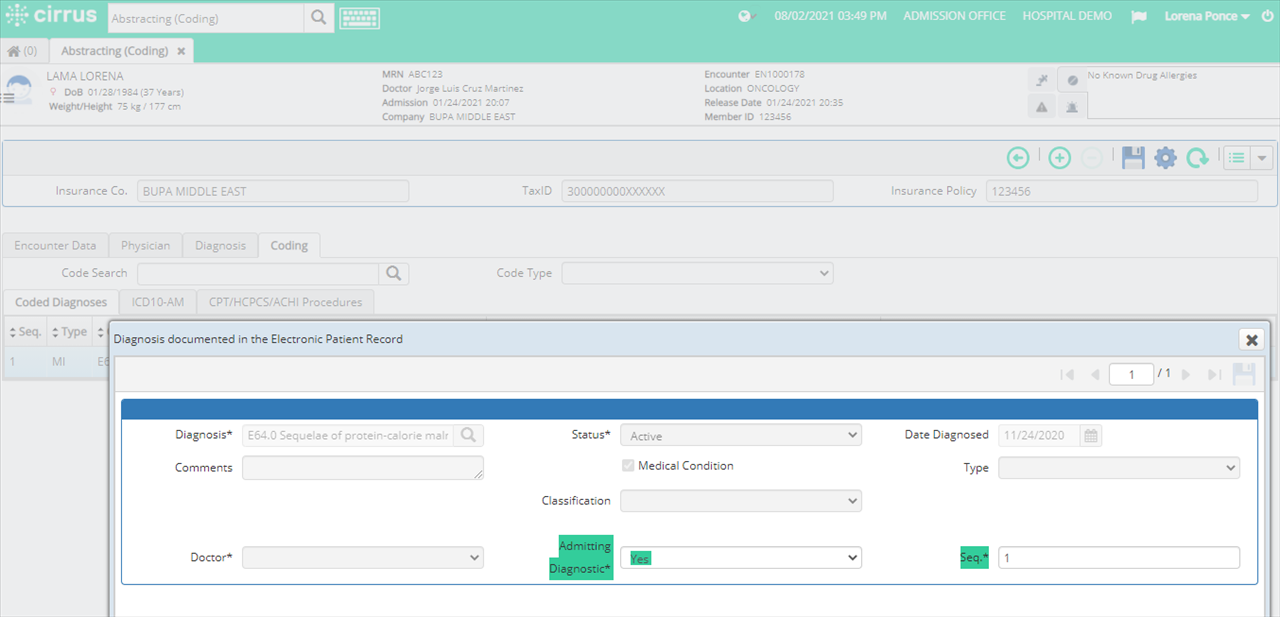Click the TaxID field
1280x617 pixels.
click(697, 191)
